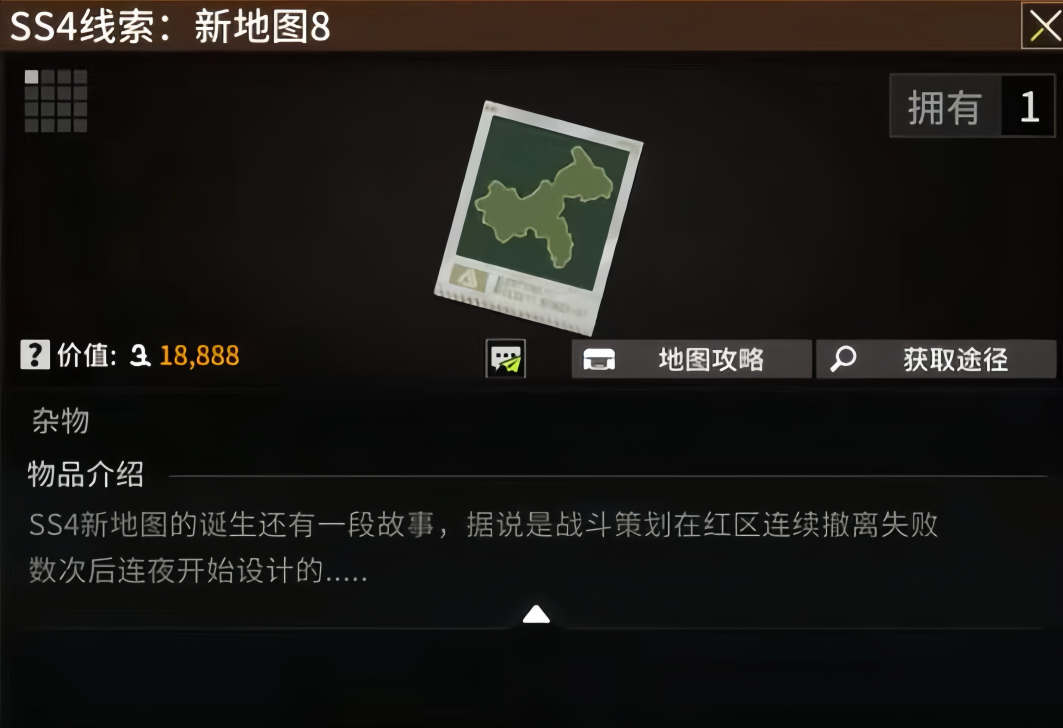Click the grid size indicator icon

(x=56, y=100)
